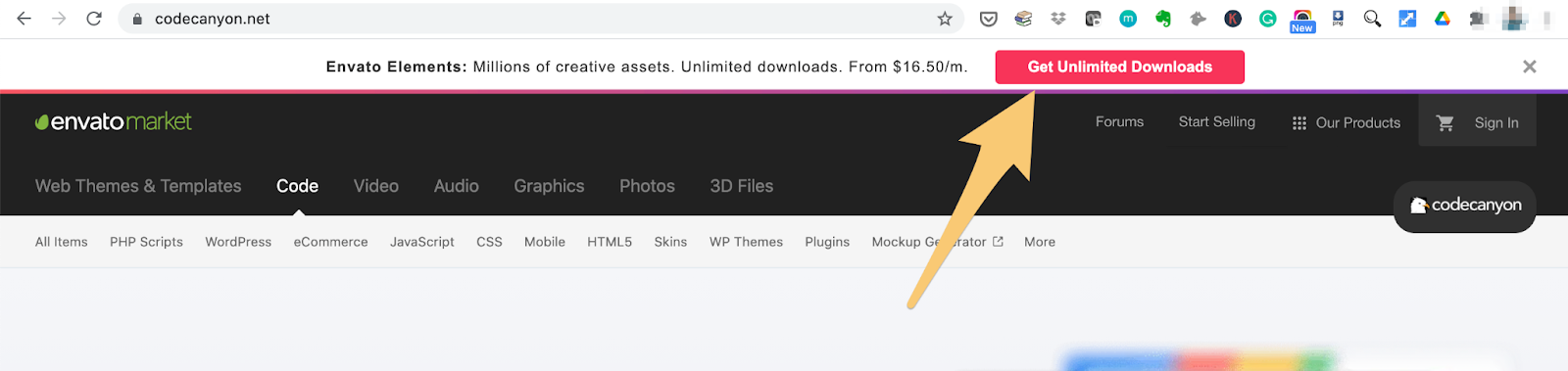
Task: Open the Mobile category
Action: pyautogui.click(x=545, y=242)
